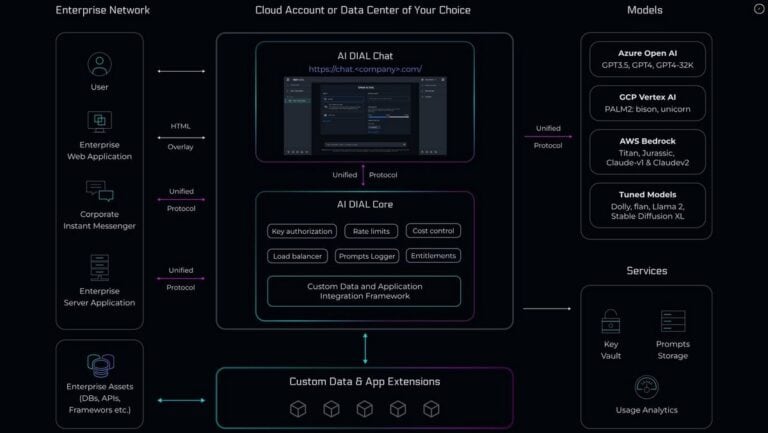Click 'Dolly, flan, Llama 2, Stable Diffusion XL' text
The image size is (768, 433).
click(x=648, y=212)
